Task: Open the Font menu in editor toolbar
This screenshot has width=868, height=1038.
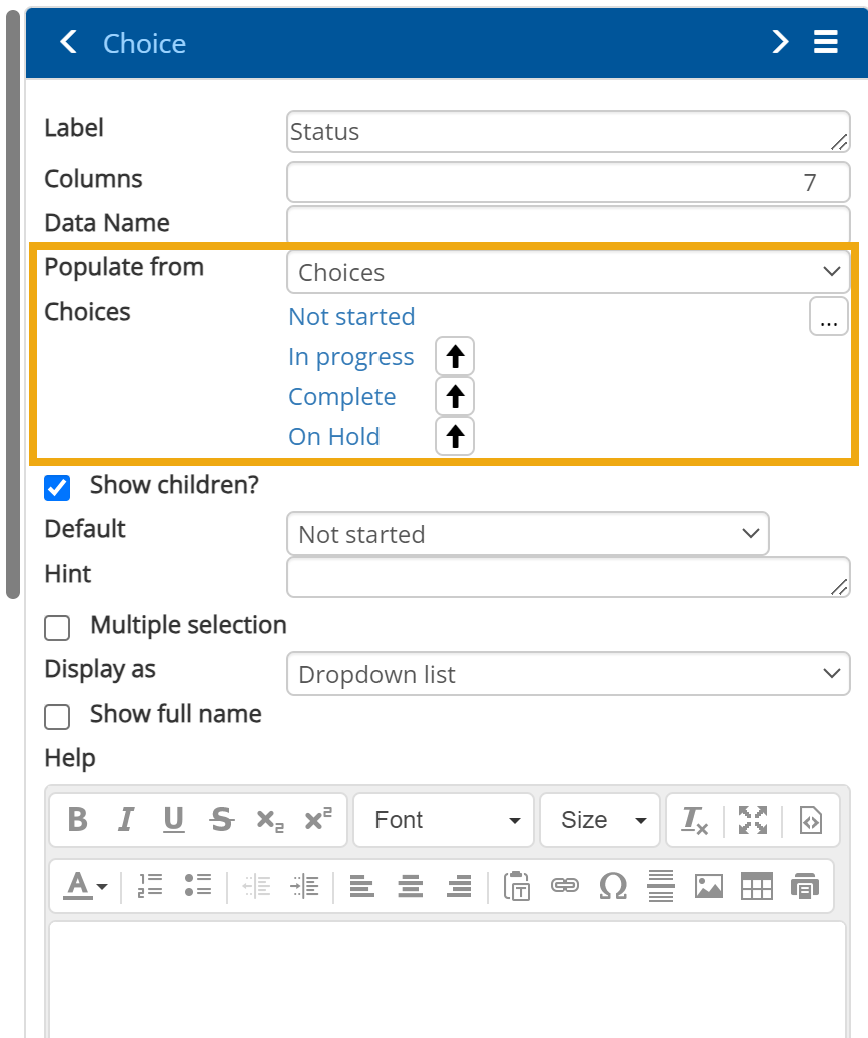Action: [x=445, y=820]
